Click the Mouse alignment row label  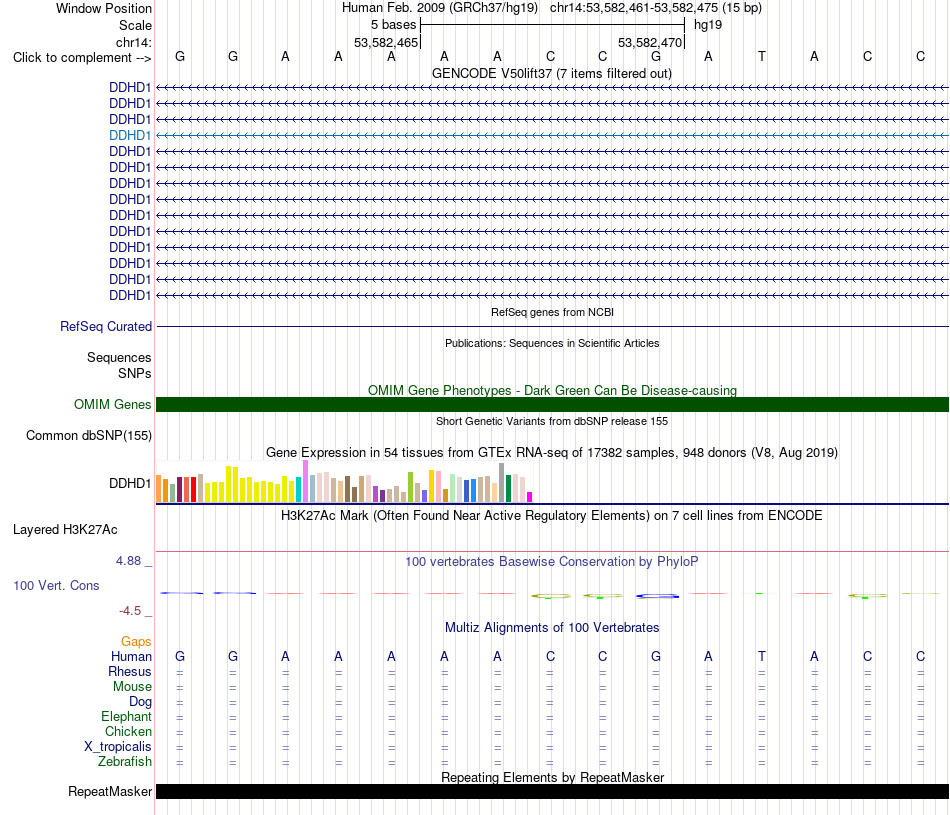132,687
